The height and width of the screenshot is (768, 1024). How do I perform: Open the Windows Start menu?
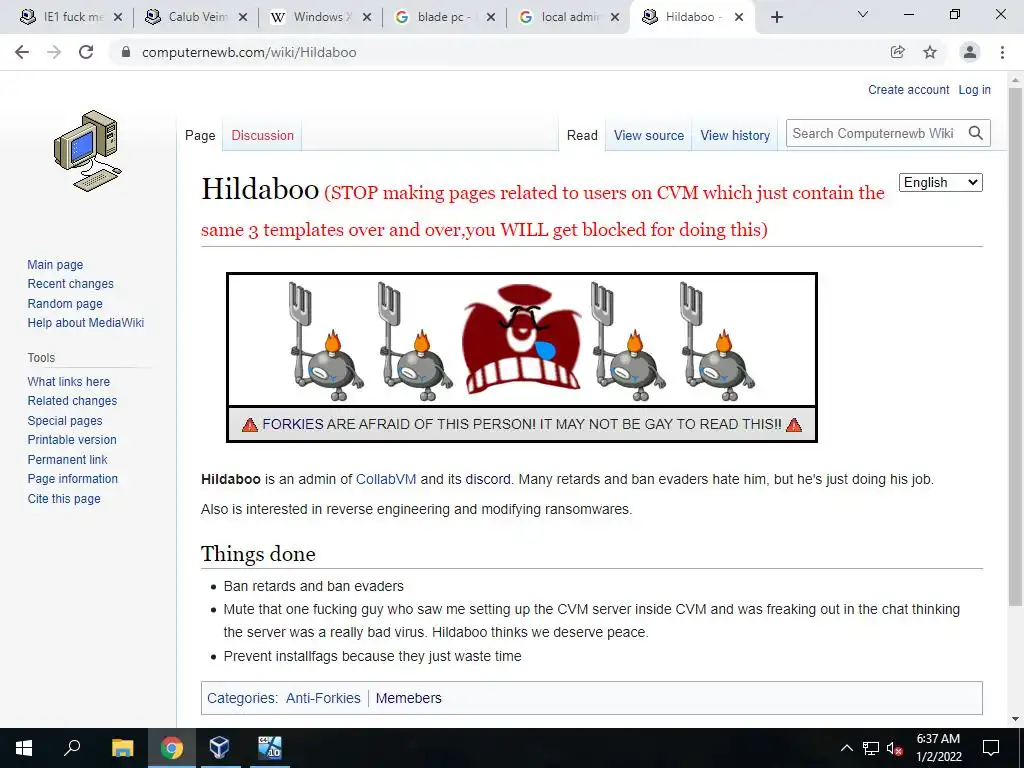click(24, 748)
